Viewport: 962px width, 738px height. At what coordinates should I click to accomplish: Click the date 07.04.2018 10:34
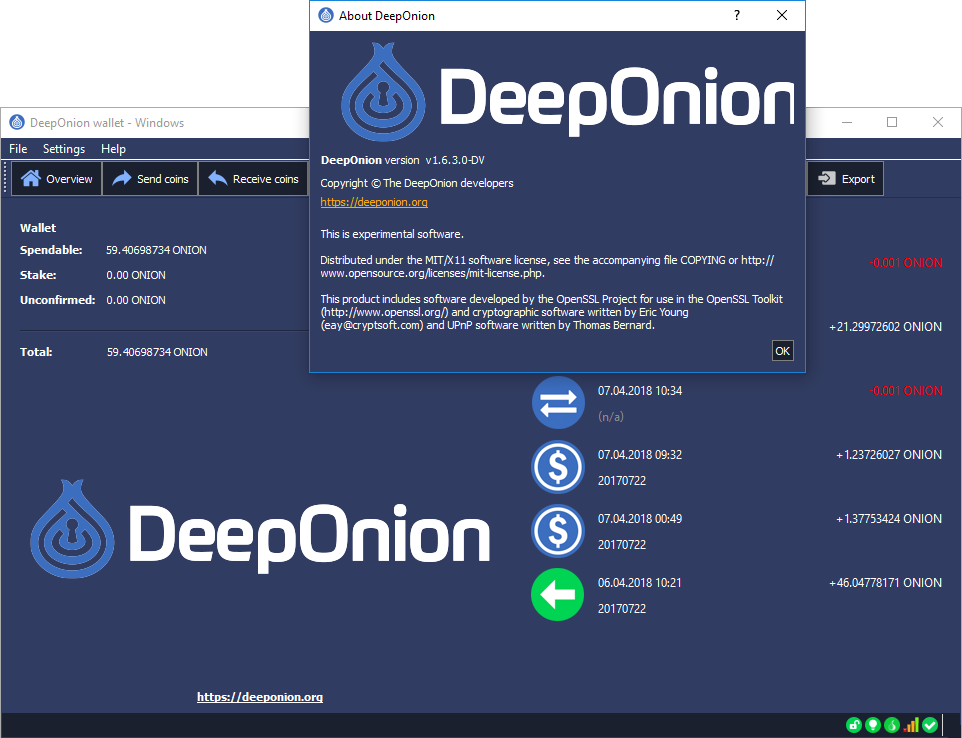pos(640,391)
